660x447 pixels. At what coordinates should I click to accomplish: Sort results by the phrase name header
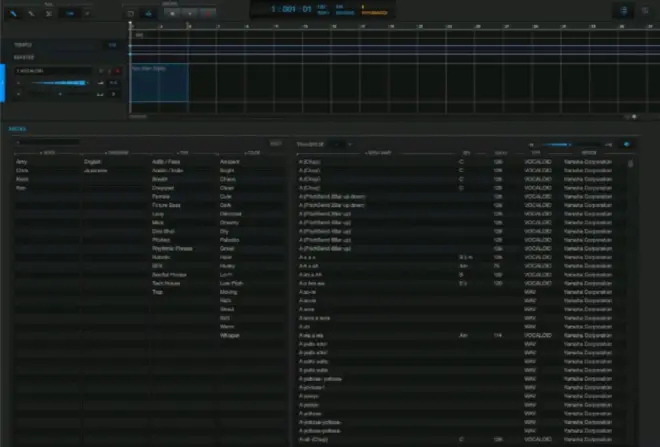(x=378, y=153)
